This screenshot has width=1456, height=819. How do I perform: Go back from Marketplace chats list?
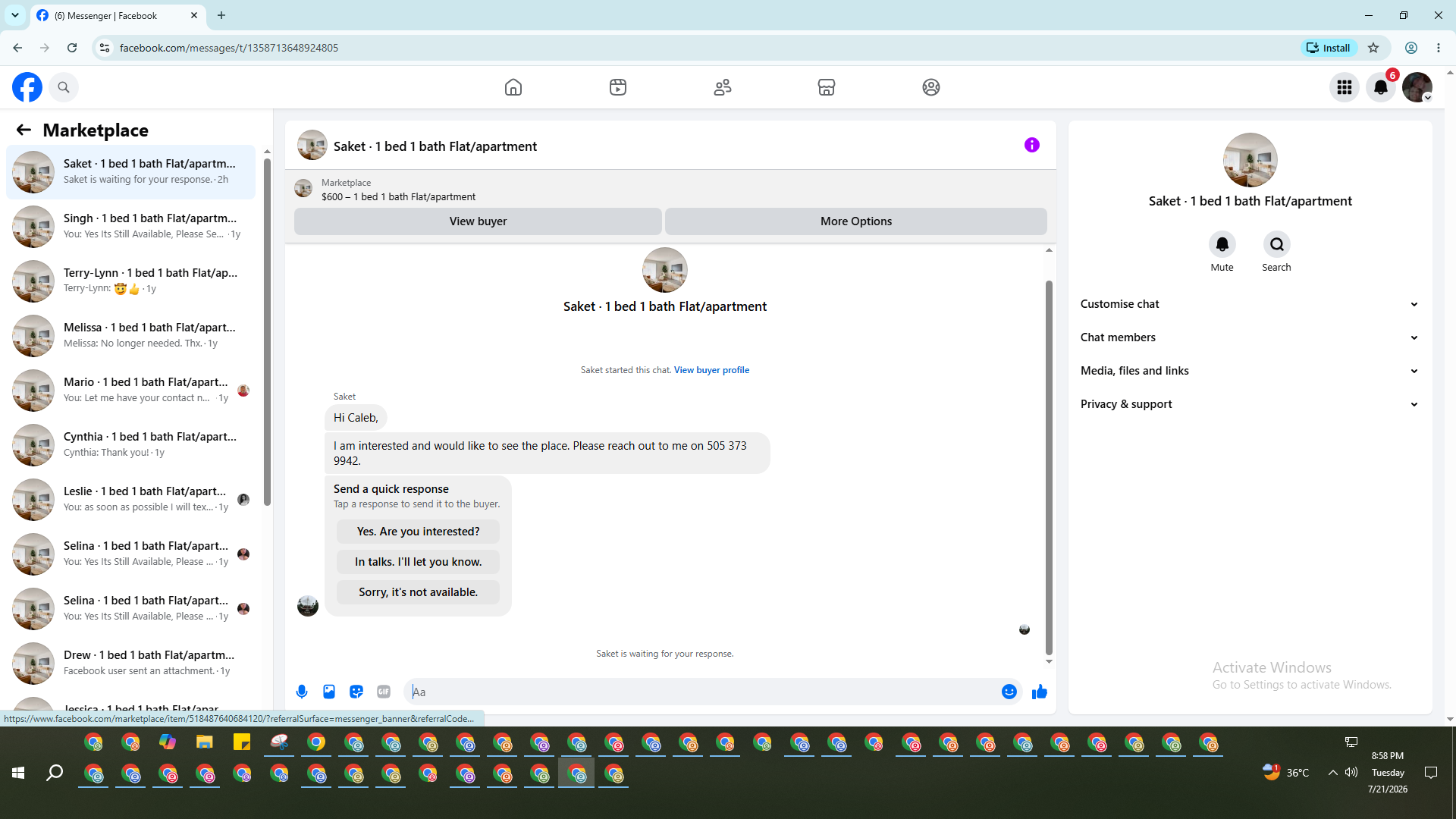(24, 130)
